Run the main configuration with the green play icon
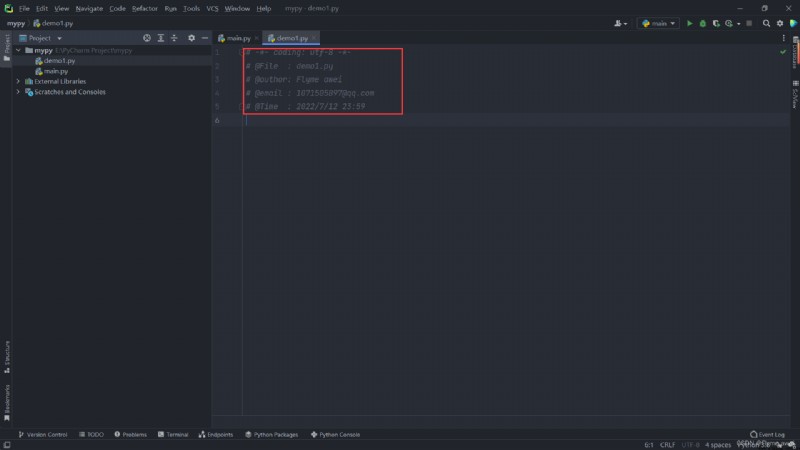Image resolution: width=800 pixels, height=450 pixels. 689,23
